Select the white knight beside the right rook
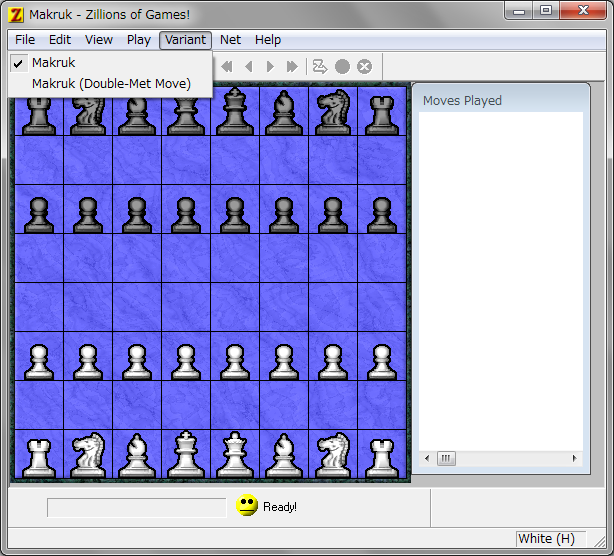 click(333, 455)
